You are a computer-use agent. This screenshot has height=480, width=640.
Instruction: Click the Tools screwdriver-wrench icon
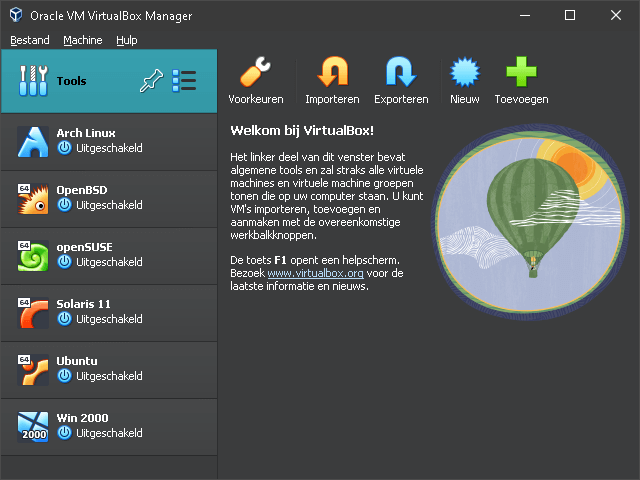pos(33,81)
